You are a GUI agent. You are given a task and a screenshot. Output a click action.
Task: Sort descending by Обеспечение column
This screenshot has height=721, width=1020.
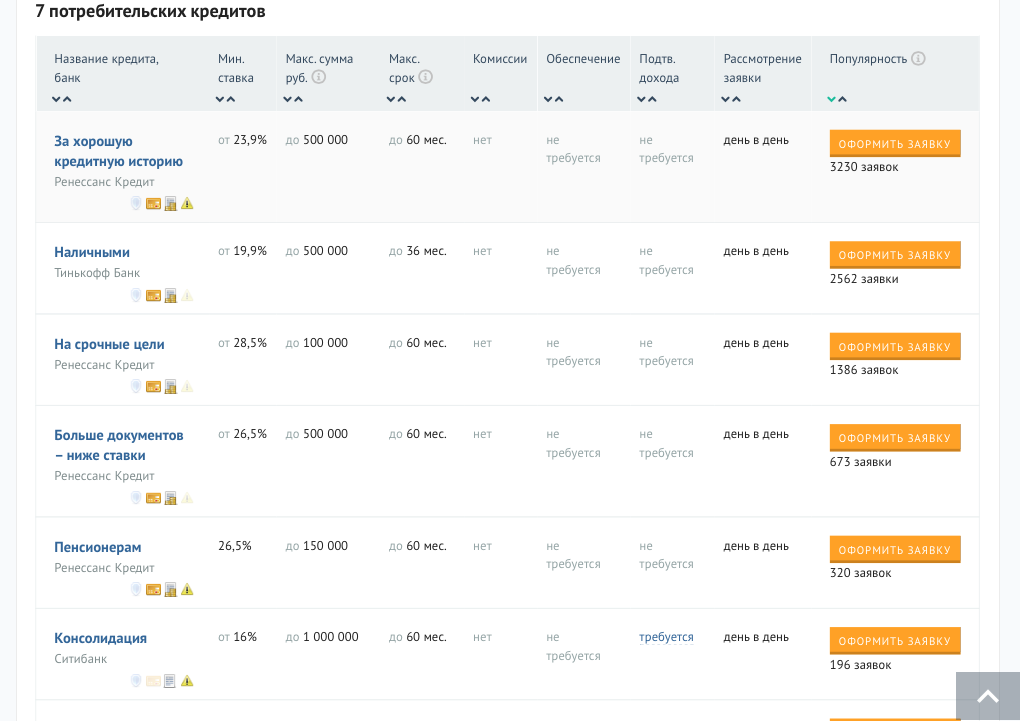(548, 100)
